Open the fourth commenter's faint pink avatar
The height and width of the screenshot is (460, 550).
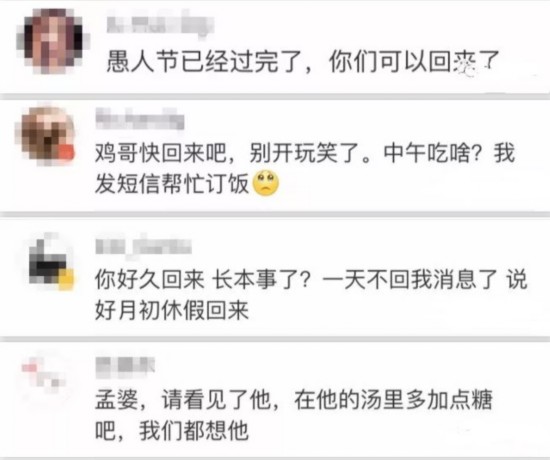(43, 373)
